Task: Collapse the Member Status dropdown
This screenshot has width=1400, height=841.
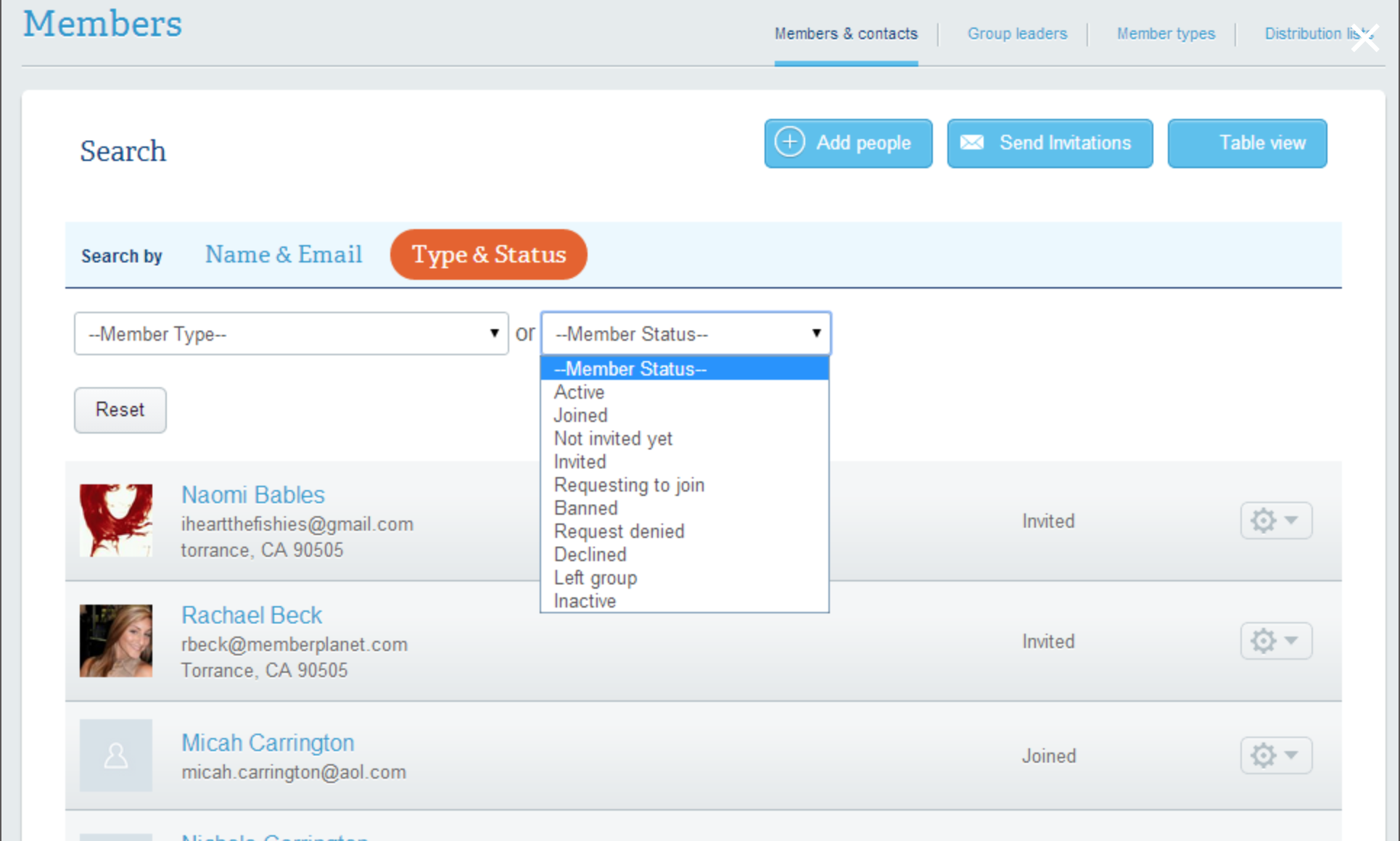Action: (x=685, y=333)
